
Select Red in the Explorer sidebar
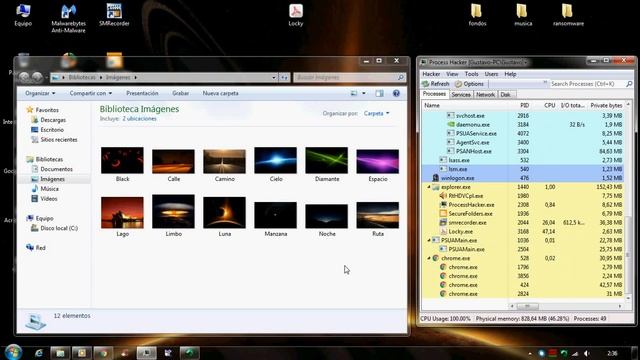pyautogui.click(x=40, y=248)
